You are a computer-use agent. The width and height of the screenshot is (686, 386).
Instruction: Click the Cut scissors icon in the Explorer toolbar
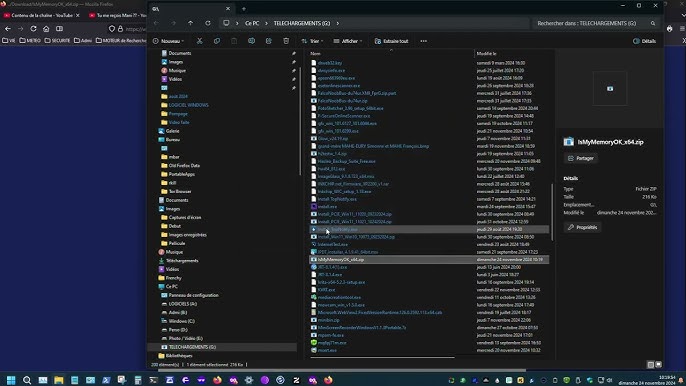200,41
